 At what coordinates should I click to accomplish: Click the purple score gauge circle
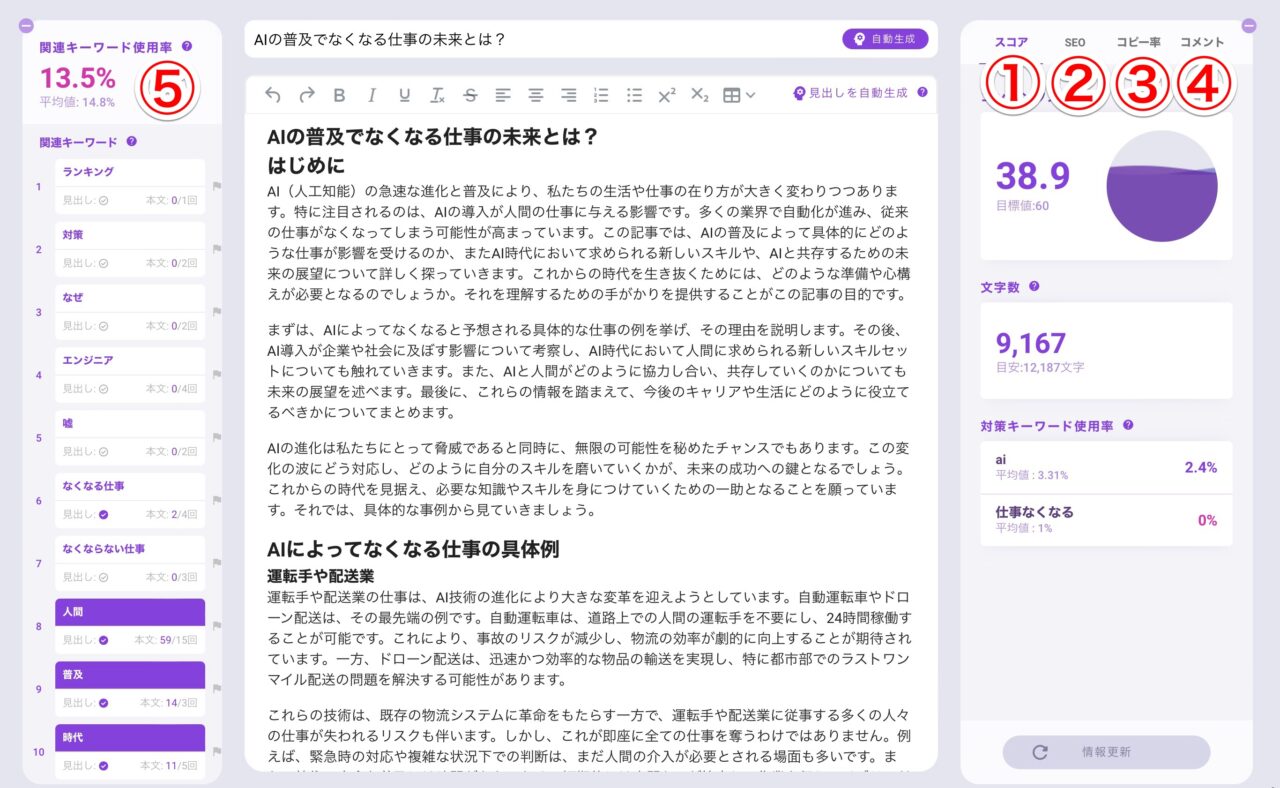tap(1161, 186)
